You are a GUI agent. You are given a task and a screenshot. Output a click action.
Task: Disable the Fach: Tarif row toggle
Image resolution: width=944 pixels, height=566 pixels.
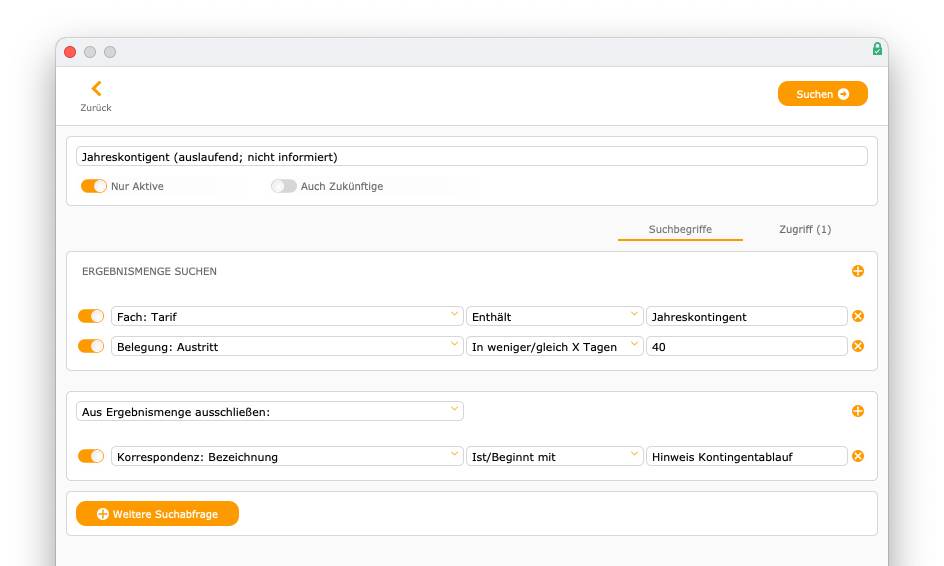click(x=91, y=316)
